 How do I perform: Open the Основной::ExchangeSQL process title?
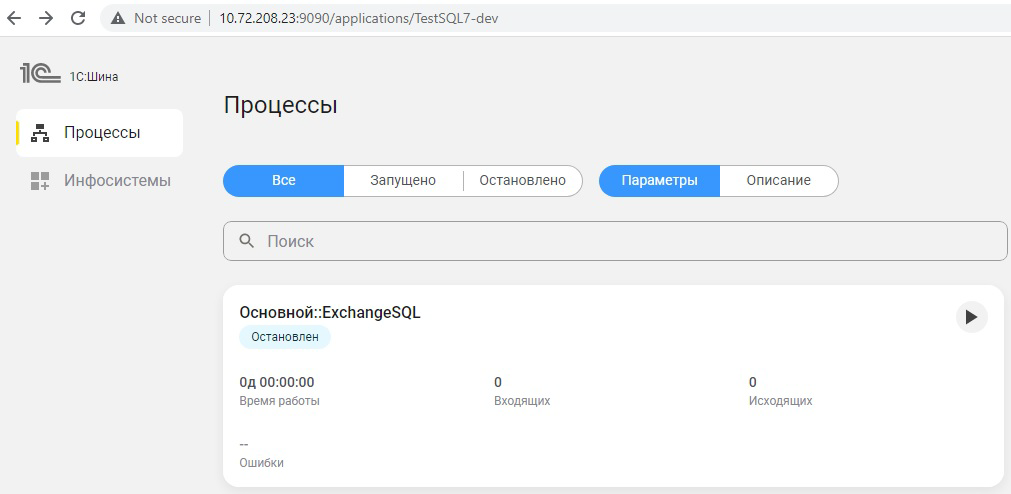click(x=330, y=313)
